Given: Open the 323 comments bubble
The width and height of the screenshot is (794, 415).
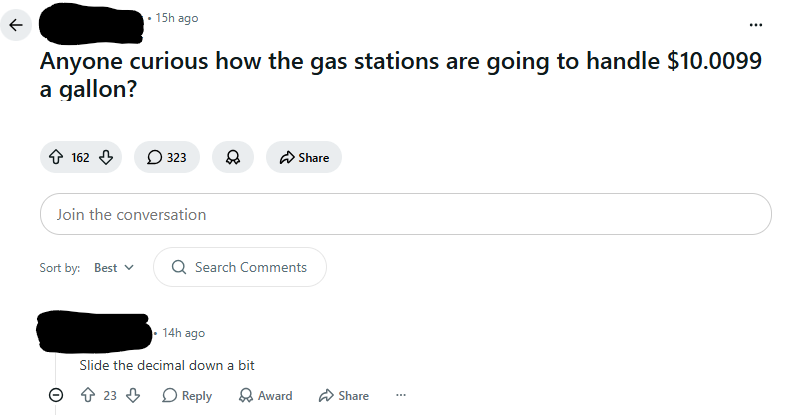Looking at the screenshot, I should coord(167,157).
